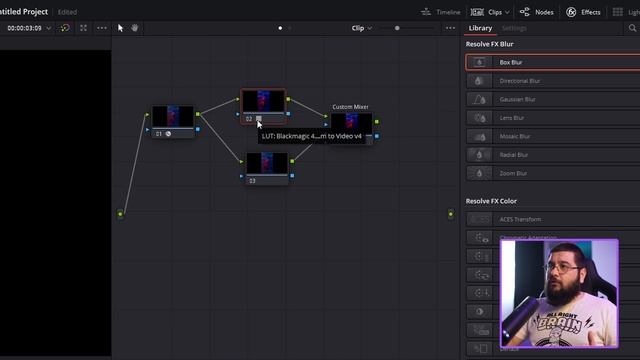Open node editor three-dot options menu
The height and width of the screenshot is (360, 640).
[450, 28]
